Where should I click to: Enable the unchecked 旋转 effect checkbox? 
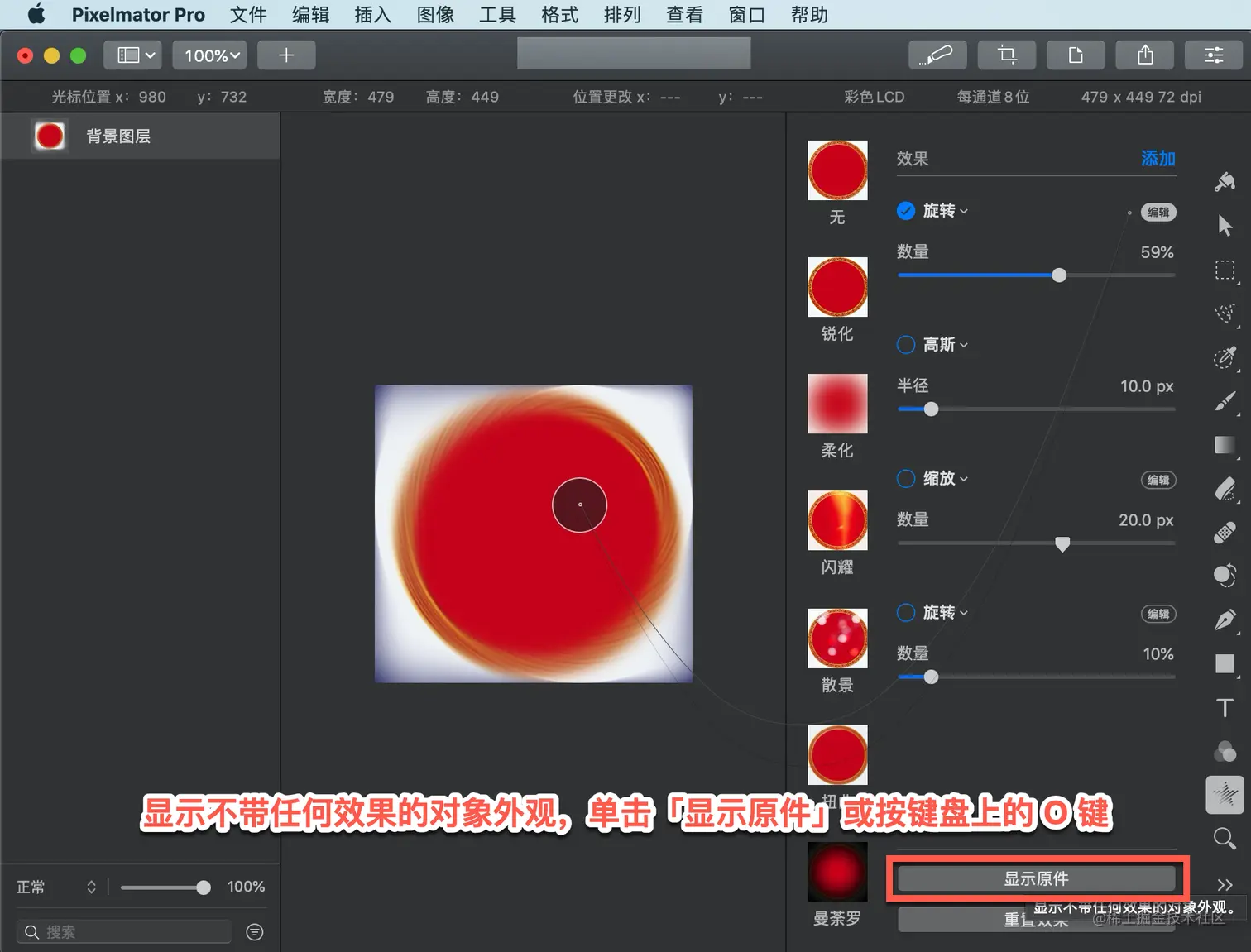point(906,613)
